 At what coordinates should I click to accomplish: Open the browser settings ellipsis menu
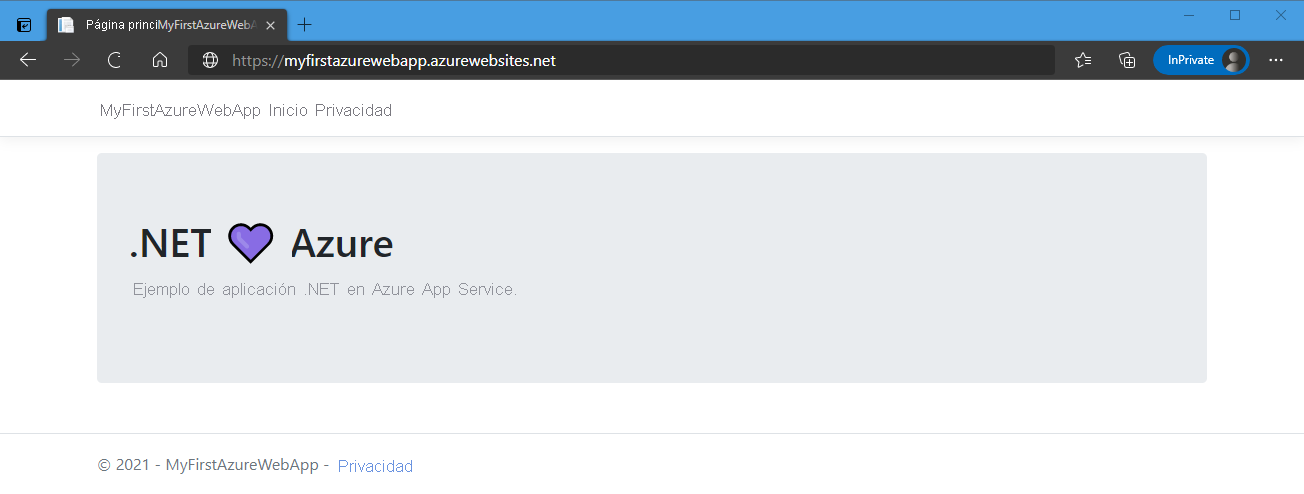tap(1276, 60)
